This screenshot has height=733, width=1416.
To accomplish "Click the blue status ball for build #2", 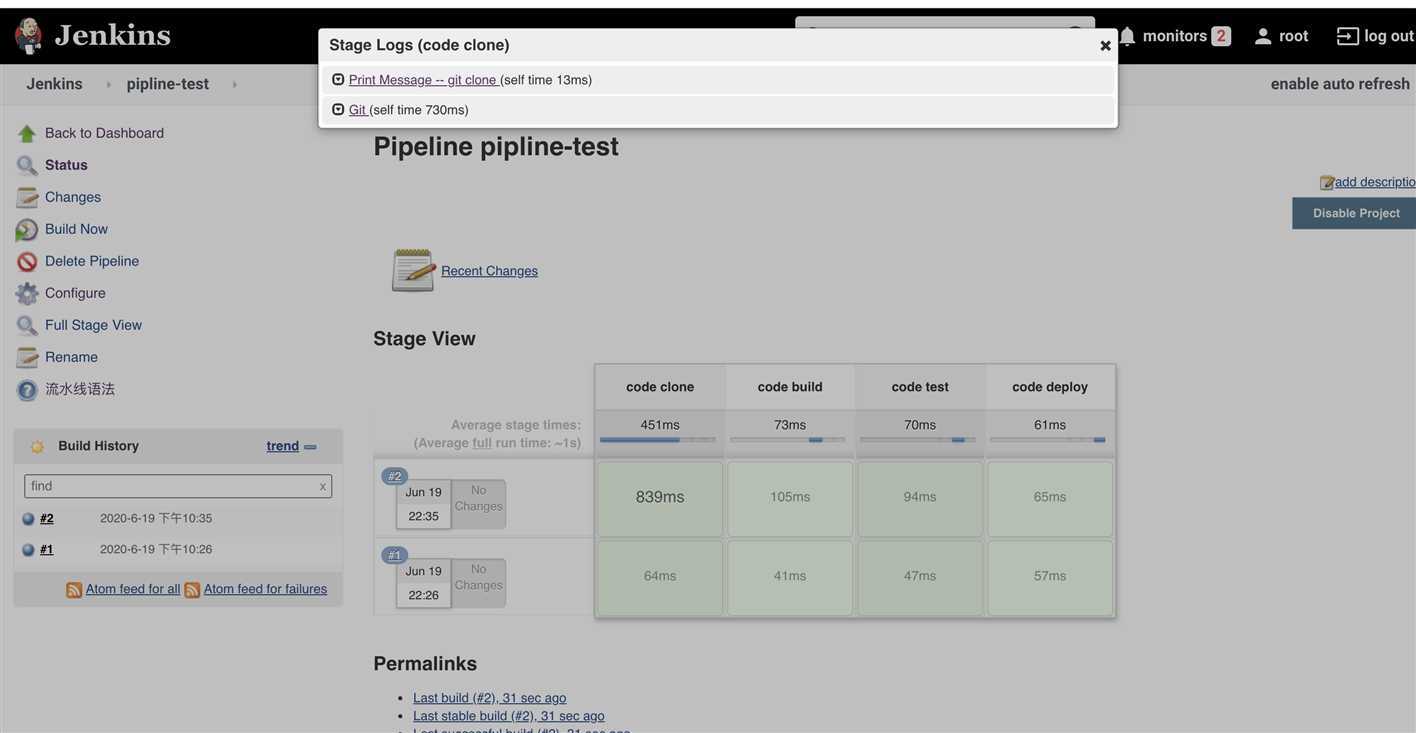I will [28, 519].
